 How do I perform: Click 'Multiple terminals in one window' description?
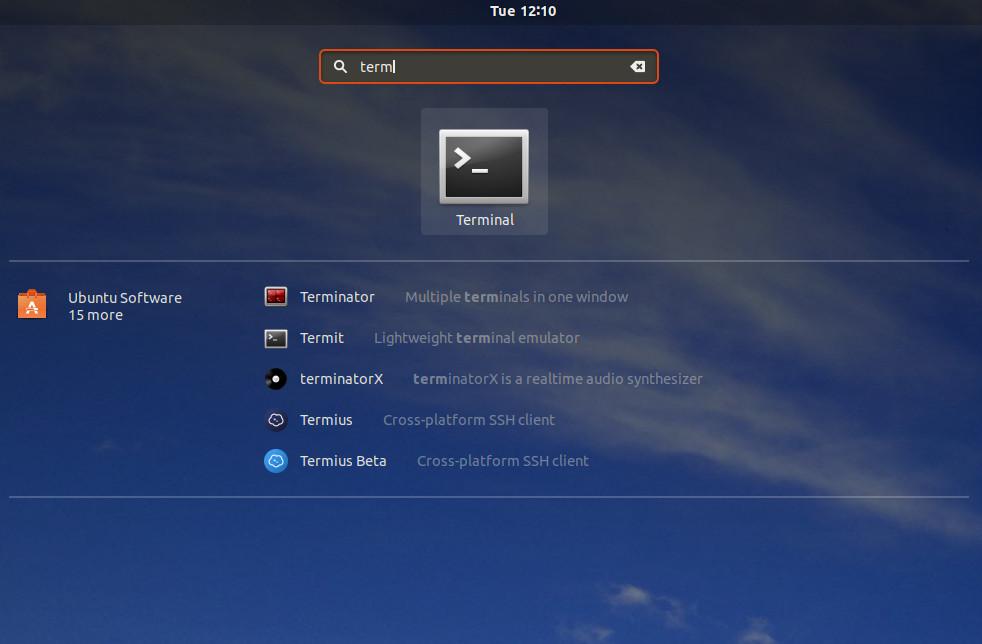click(517, 297)
